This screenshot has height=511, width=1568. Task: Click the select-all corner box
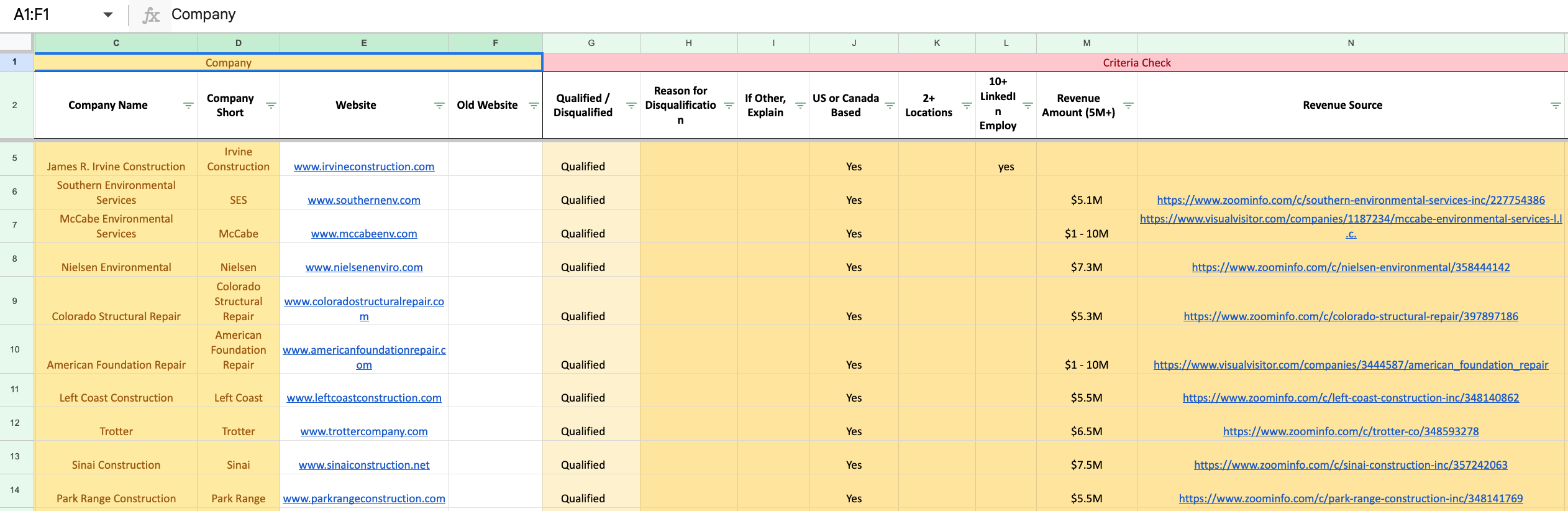click(x=16, y=42)
